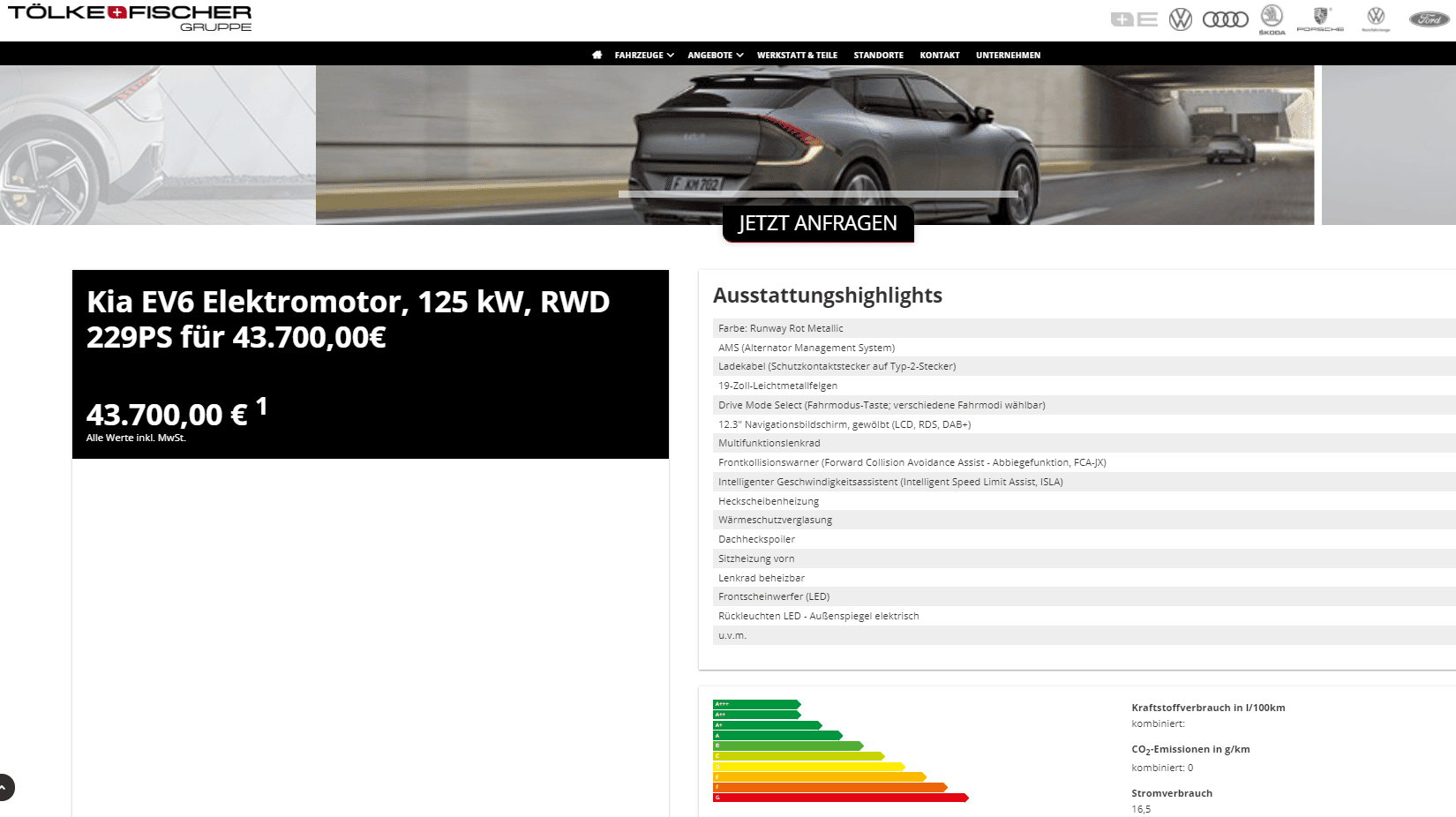Open the Audi four-rings logo
This screenshot has height=817, width=1456.
[1225, 19]
